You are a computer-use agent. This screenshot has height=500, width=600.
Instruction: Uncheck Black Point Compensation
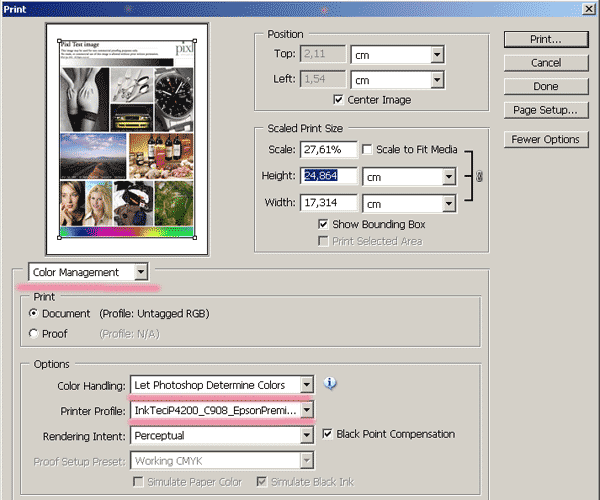tap(327, 434)
